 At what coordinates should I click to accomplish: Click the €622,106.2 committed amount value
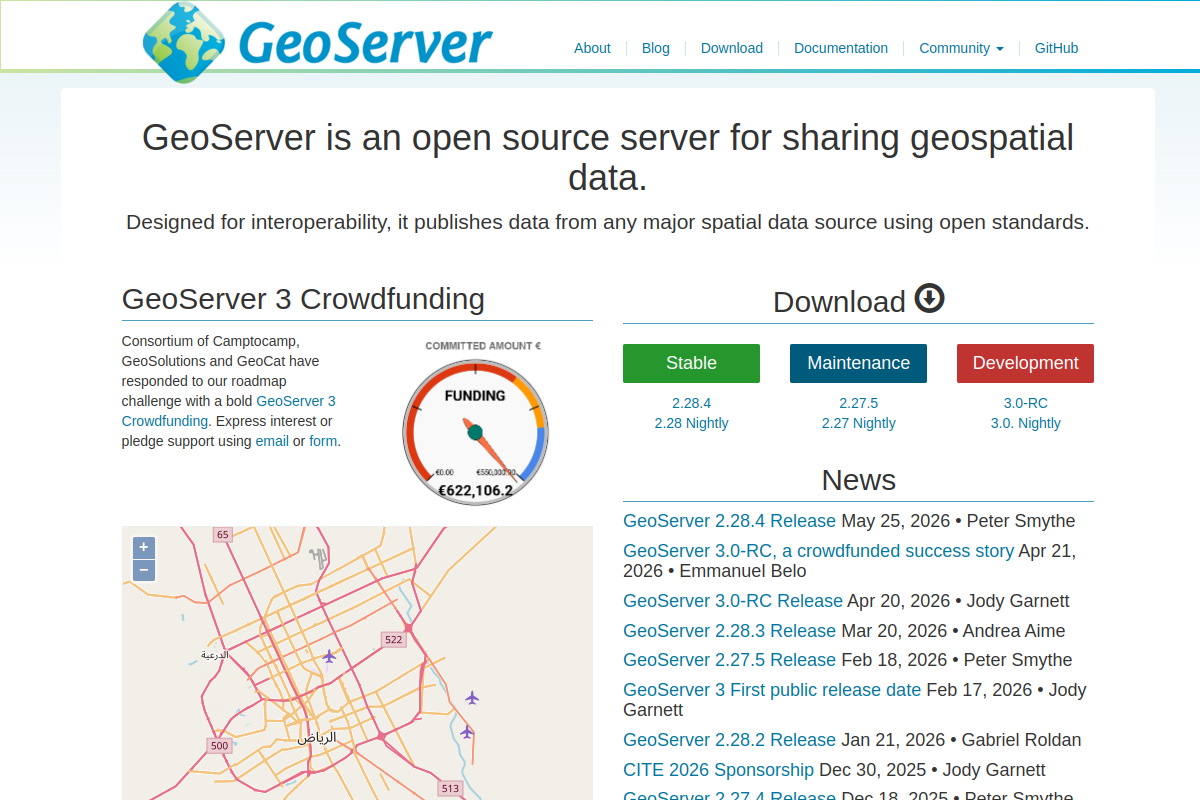[476, 490]
